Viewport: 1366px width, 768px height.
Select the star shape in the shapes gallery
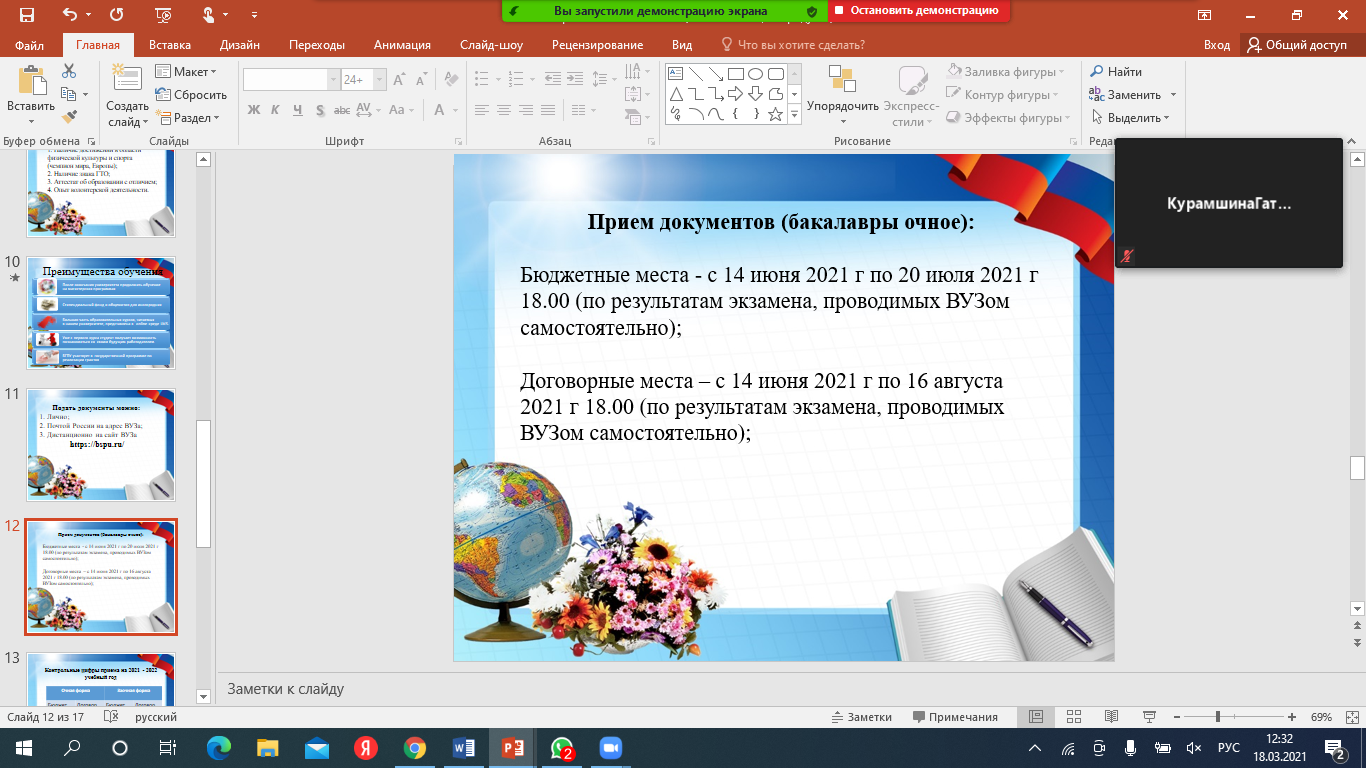click(x=775, y=115)
